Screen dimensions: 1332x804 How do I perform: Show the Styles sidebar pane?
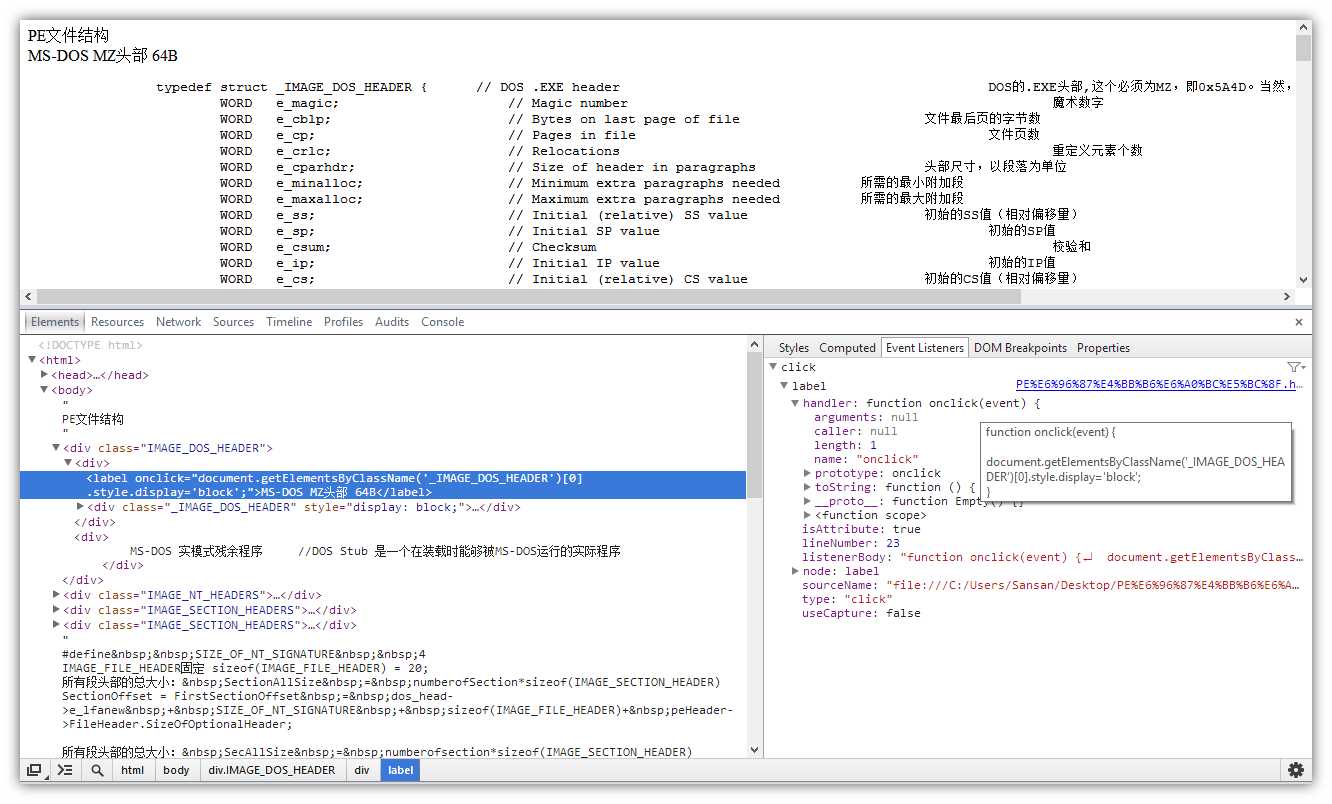coord(794,348)
